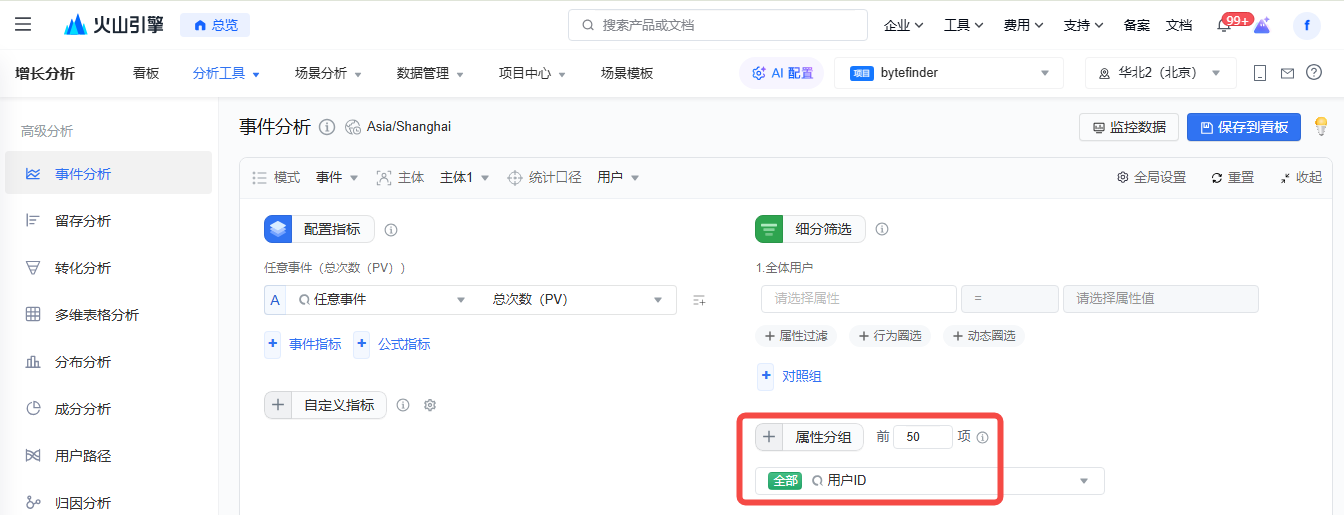
Task: Open the user avatar f
Action: 1306,25
